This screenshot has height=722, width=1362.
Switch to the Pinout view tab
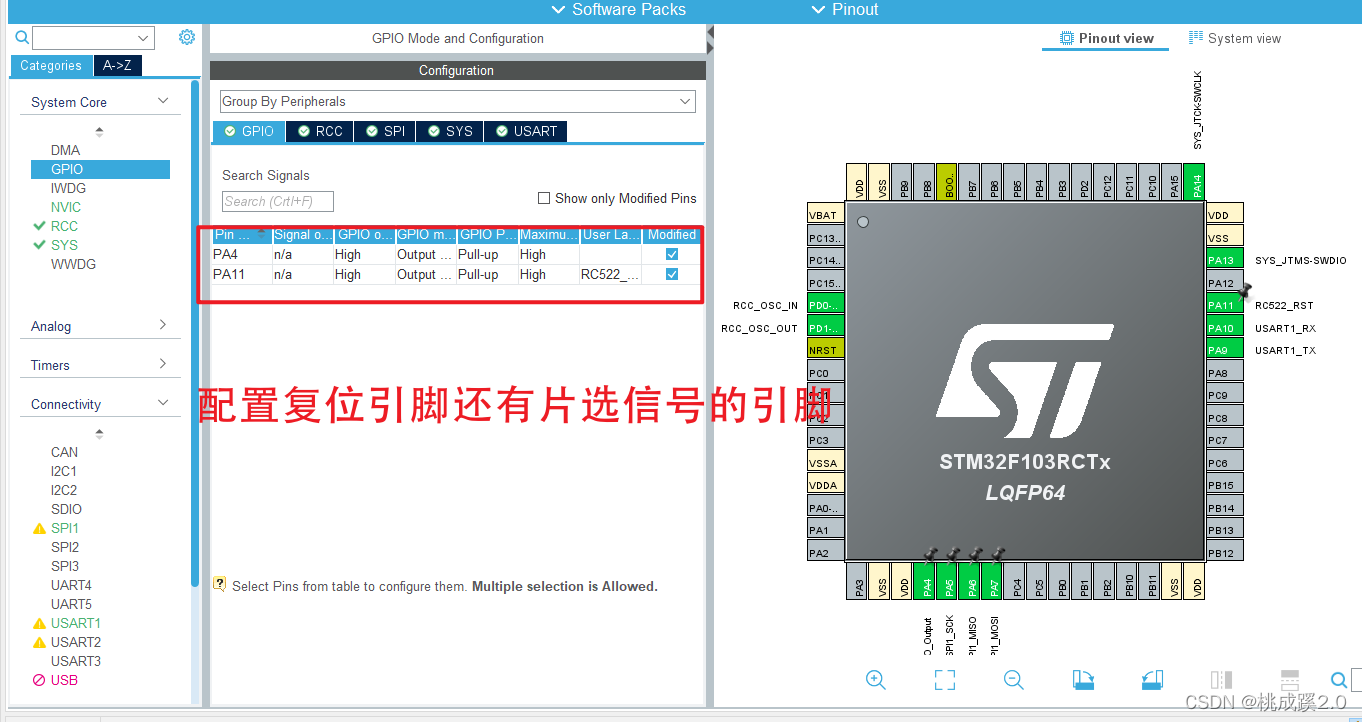pyautogui.click(x=1107, y=38)
